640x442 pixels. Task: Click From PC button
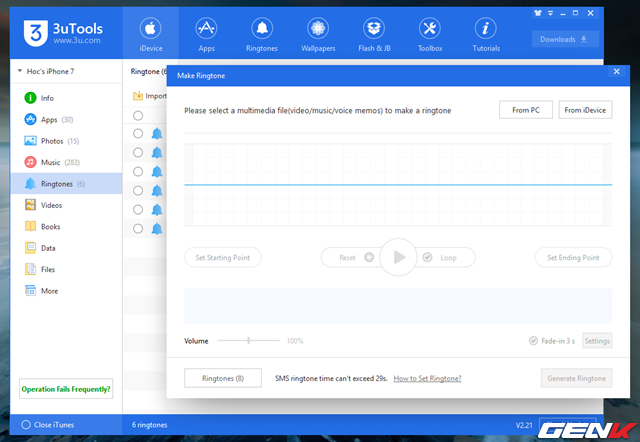tap(526, 110)
